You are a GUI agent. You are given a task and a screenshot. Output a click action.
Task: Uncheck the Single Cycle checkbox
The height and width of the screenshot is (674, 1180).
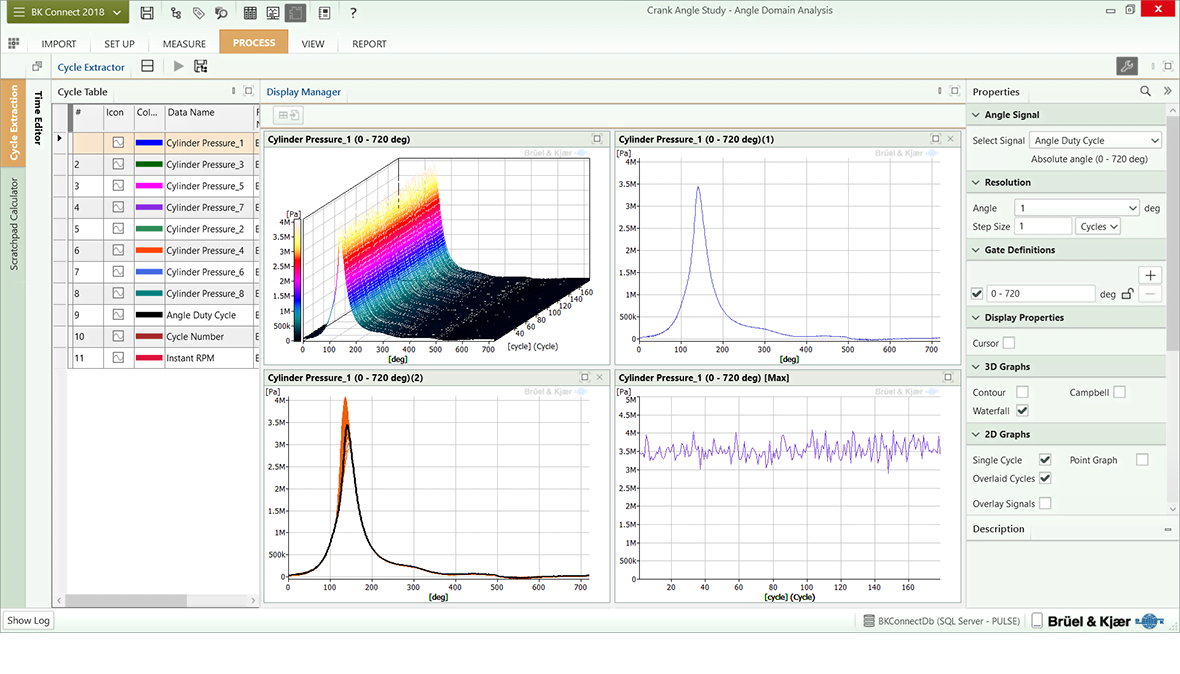tap(1045, 460)
